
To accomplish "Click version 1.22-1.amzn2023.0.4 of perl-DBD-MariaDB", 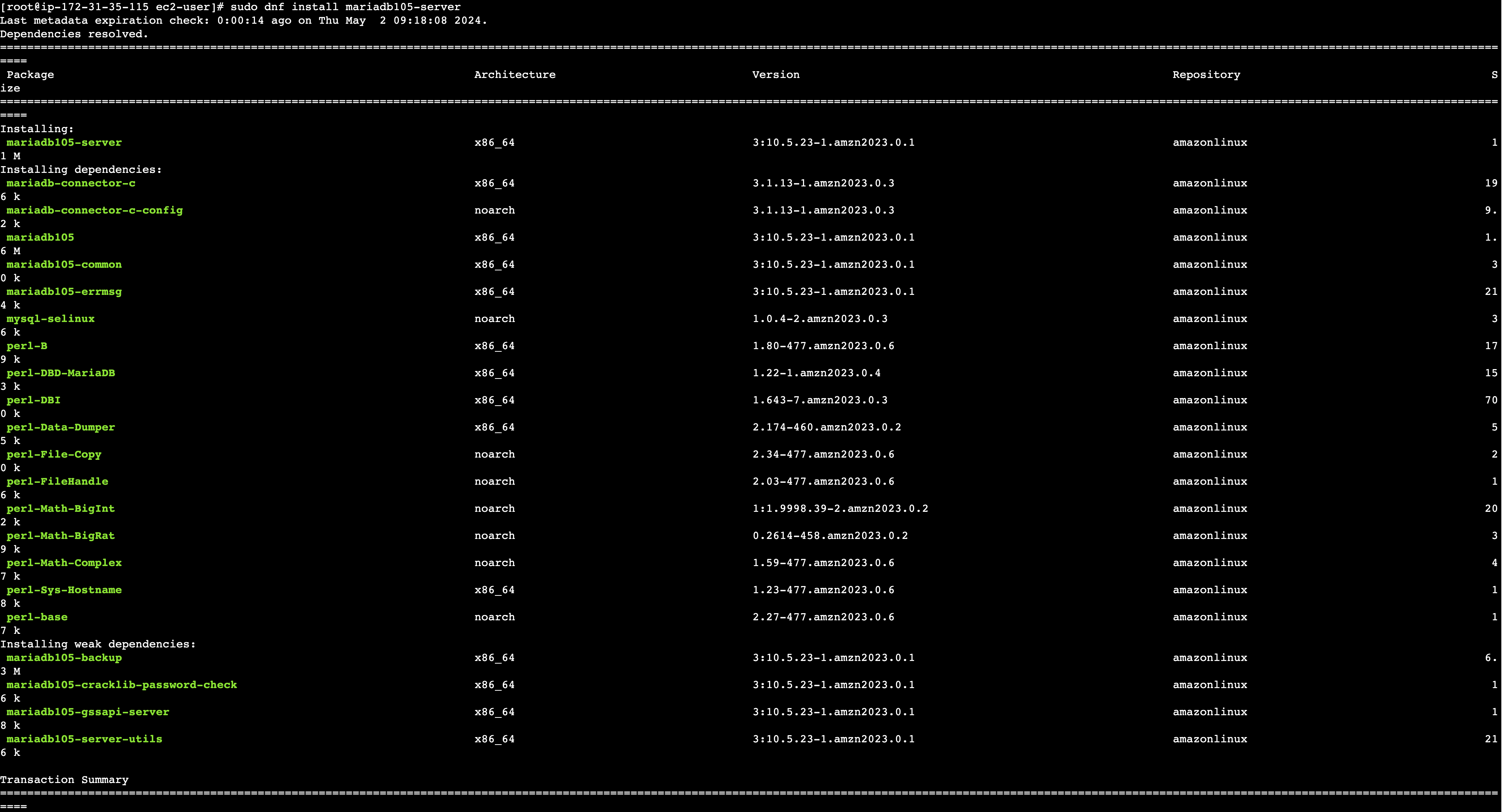I will [x=816, y=373].
